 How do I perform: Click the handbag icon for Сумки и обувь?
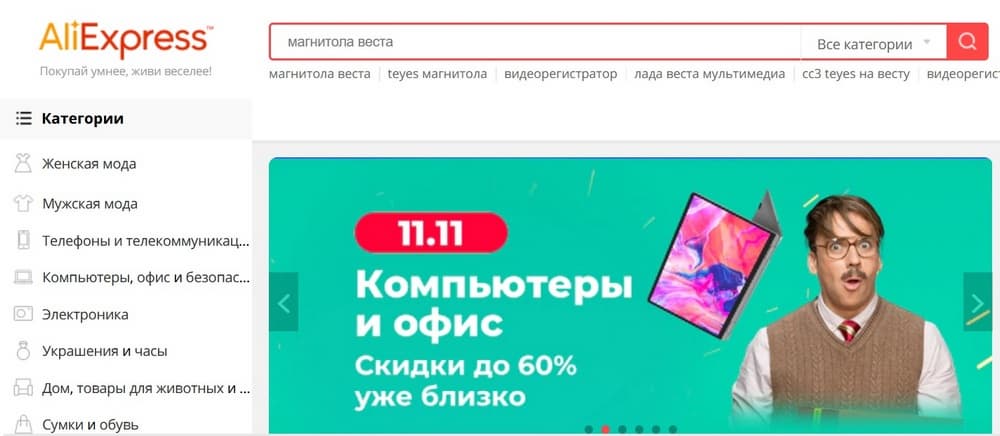(23, 424)
